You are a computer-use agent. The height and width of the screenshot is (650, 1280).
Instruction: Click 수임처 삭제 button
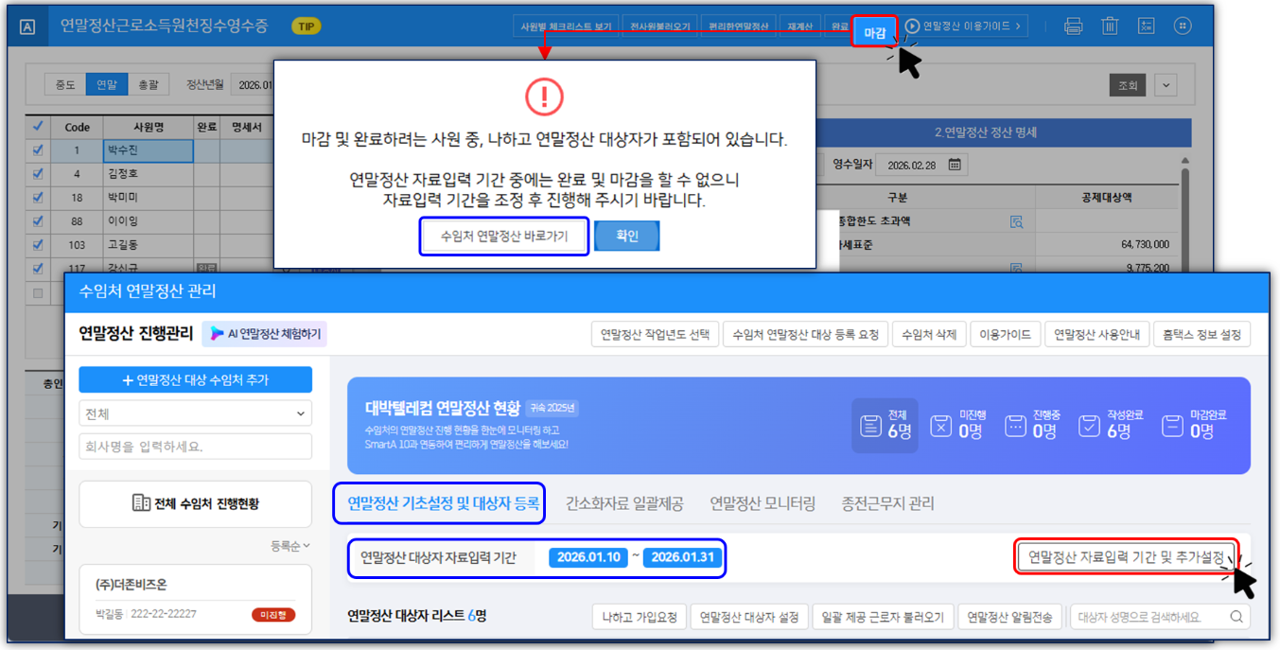(x=928, y=334)
